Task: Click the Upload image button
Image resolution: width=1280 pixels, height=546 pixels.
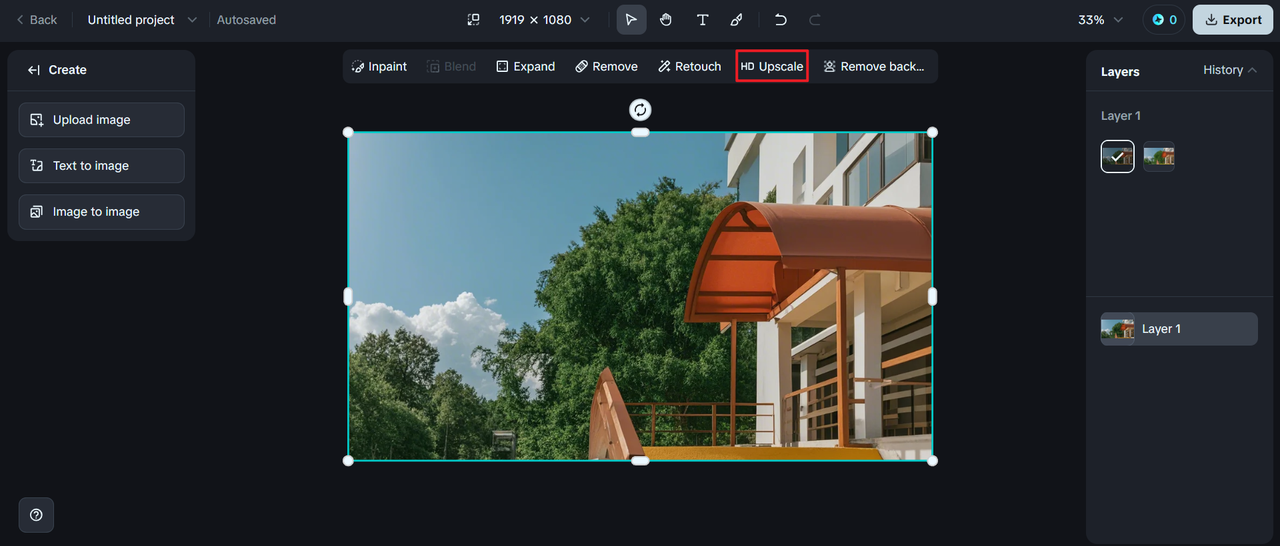Action: click(101, 120)
